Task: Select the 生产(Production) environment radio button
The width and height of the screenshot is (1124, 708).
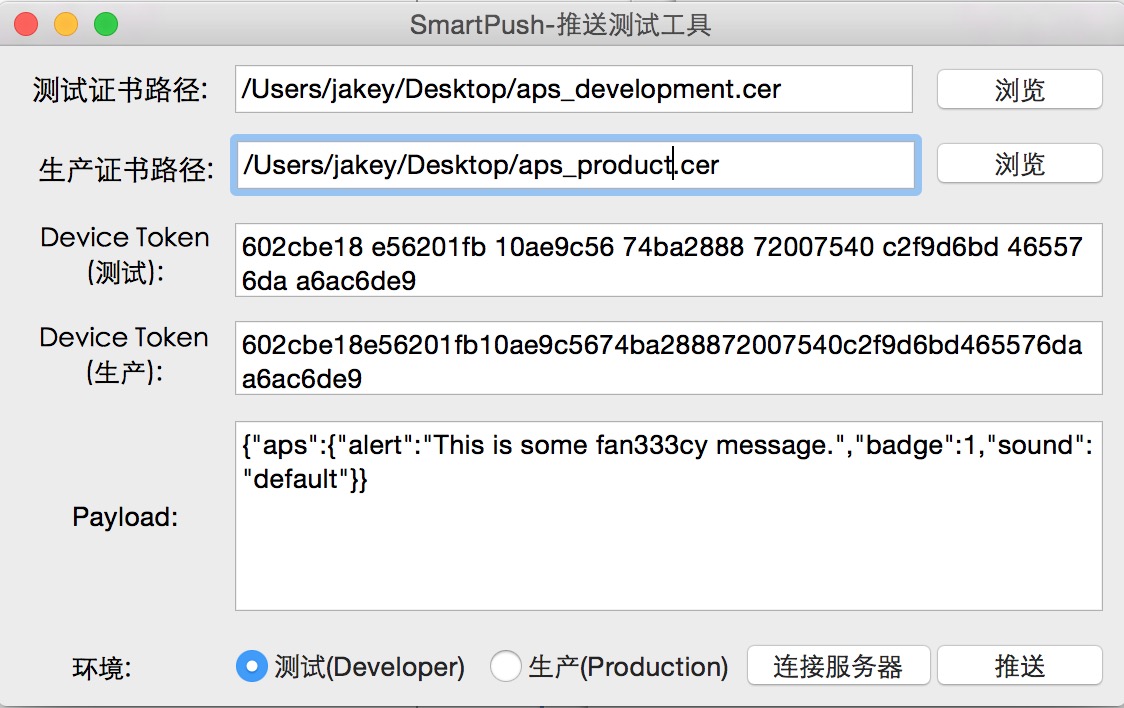Action: coord(506,666)
